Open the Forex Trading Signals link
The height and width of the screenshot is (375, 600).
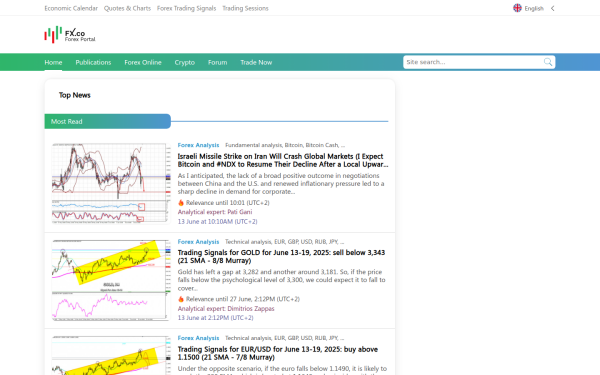186,8
